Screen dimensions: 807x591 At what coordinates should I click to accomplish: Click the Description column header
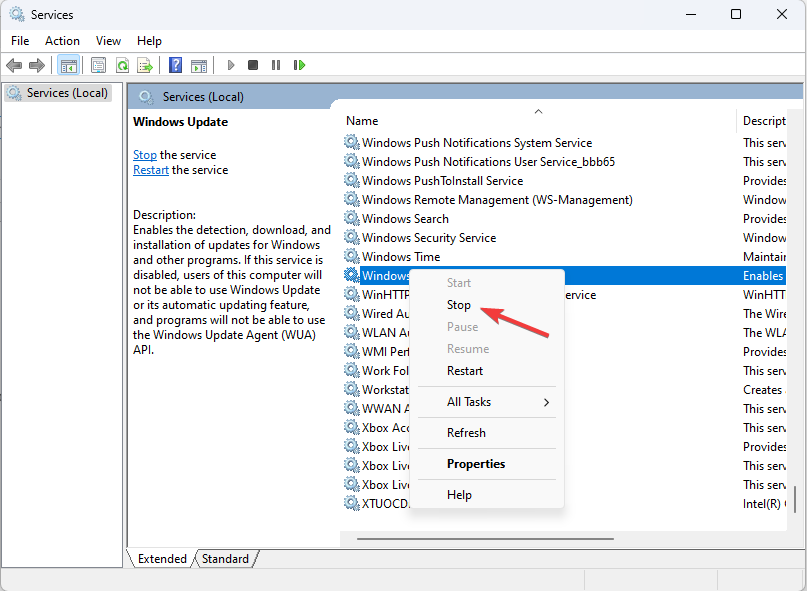click(x=763, y=120)
